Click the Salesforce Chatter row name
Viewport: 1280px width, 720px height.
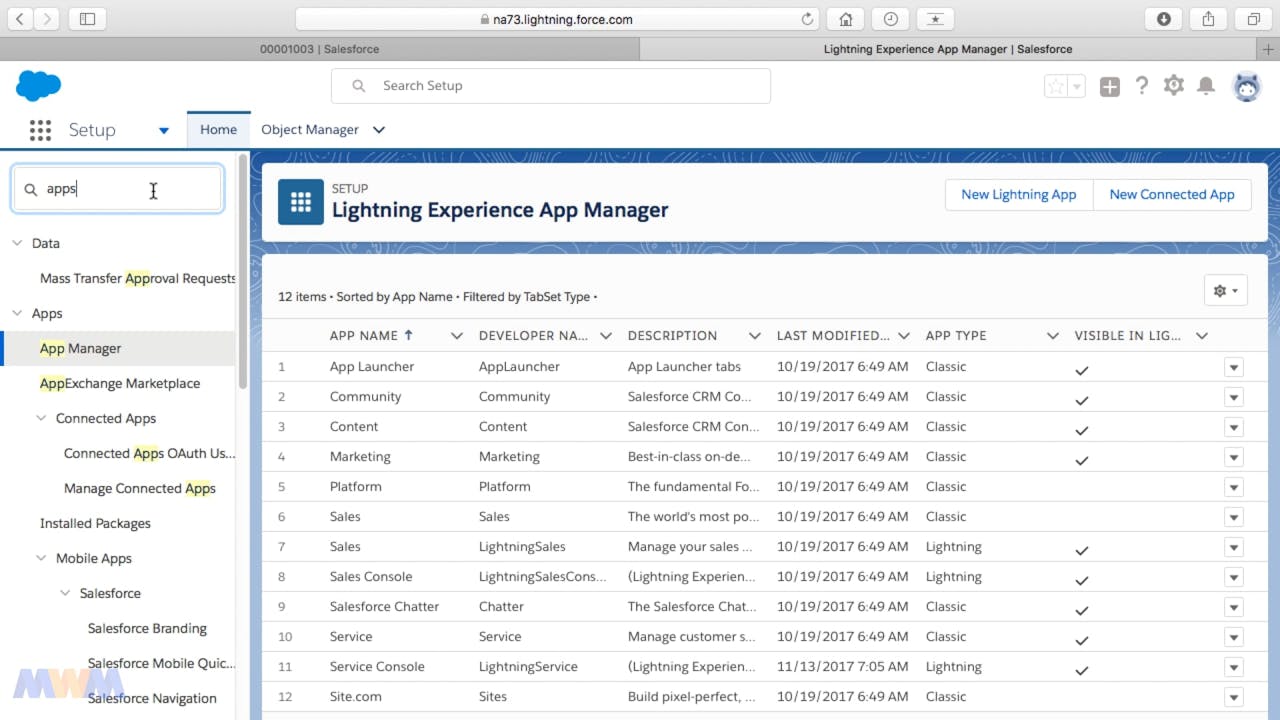[x=384, y=607]
